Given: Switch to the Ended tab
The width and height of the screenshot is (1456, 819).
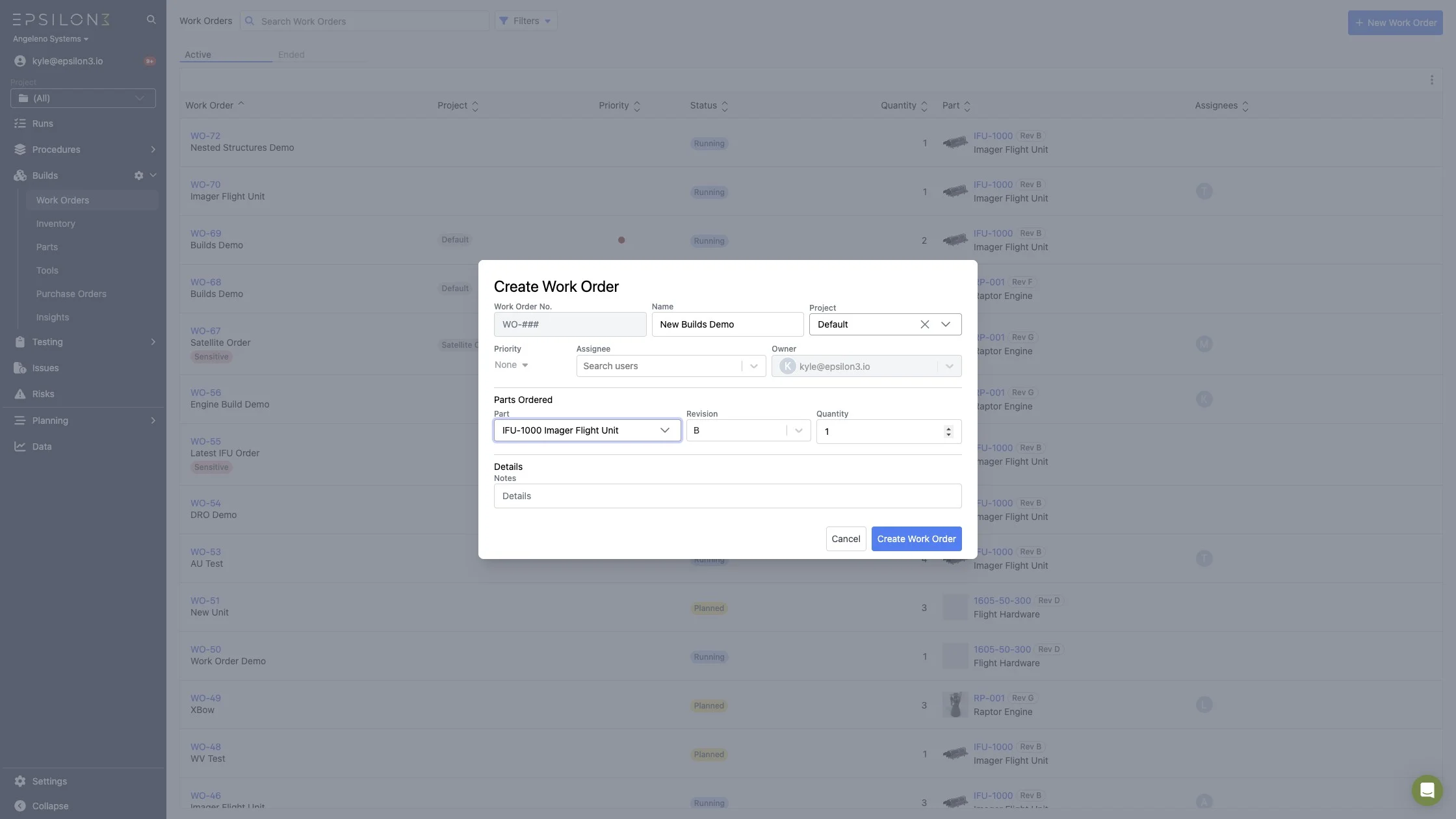Looking at the screenshot, I should click(x=291, y=55).
